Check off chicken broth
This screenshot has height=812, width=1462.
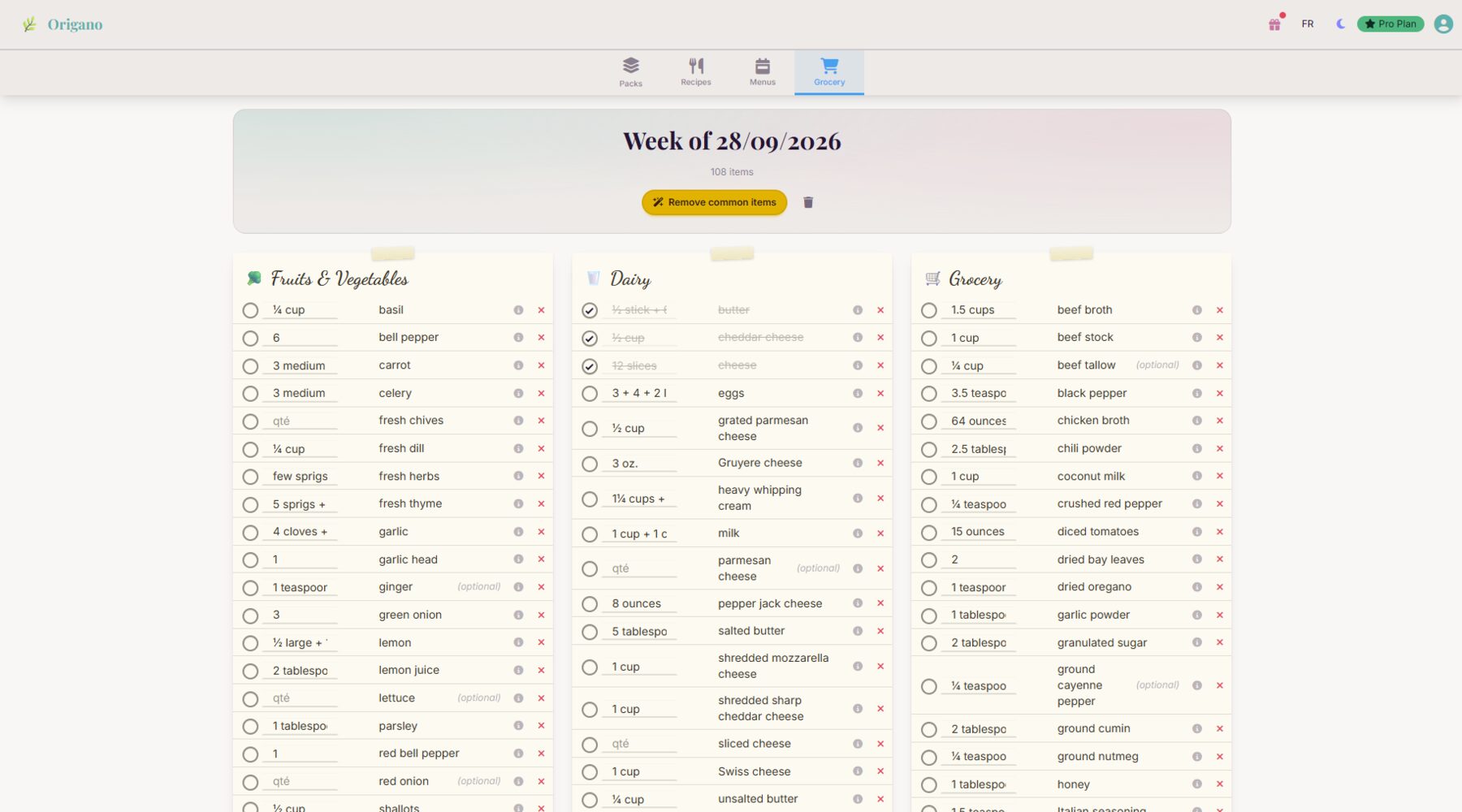pyautogui.click(x=929, y=421)
